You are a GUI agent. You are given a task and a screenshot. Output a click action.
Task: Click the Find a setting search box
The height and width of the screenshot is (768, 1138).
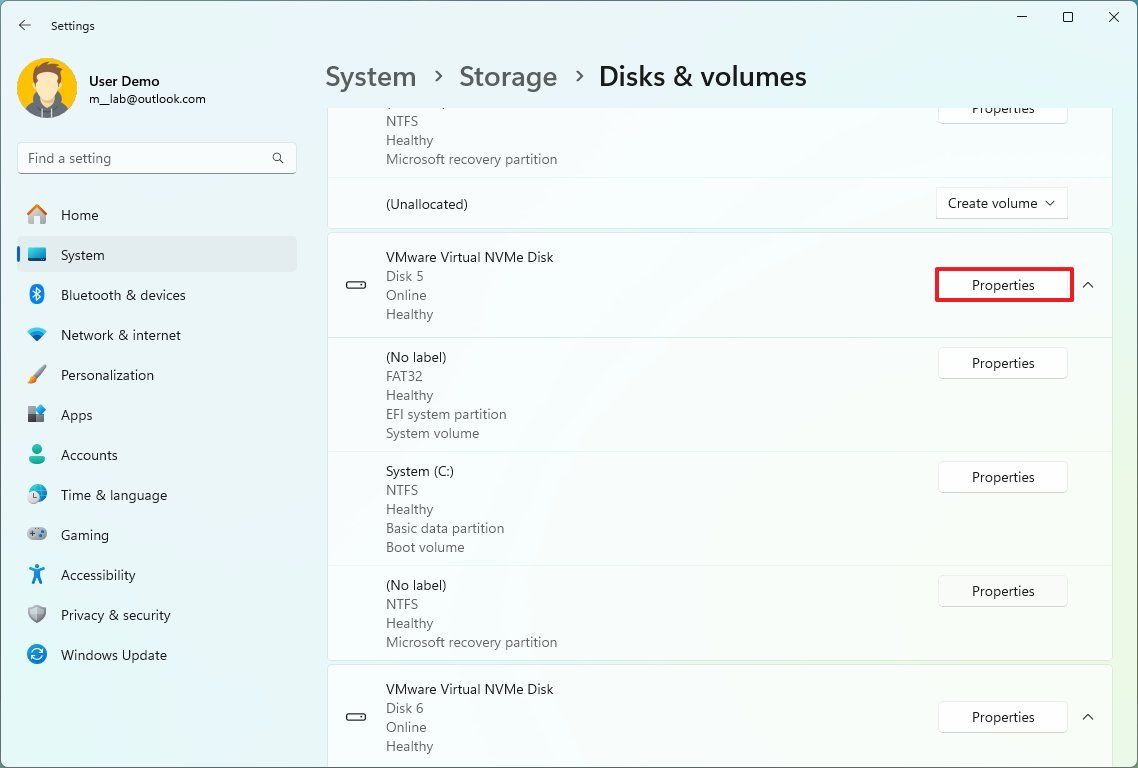[x=145, y=158]
